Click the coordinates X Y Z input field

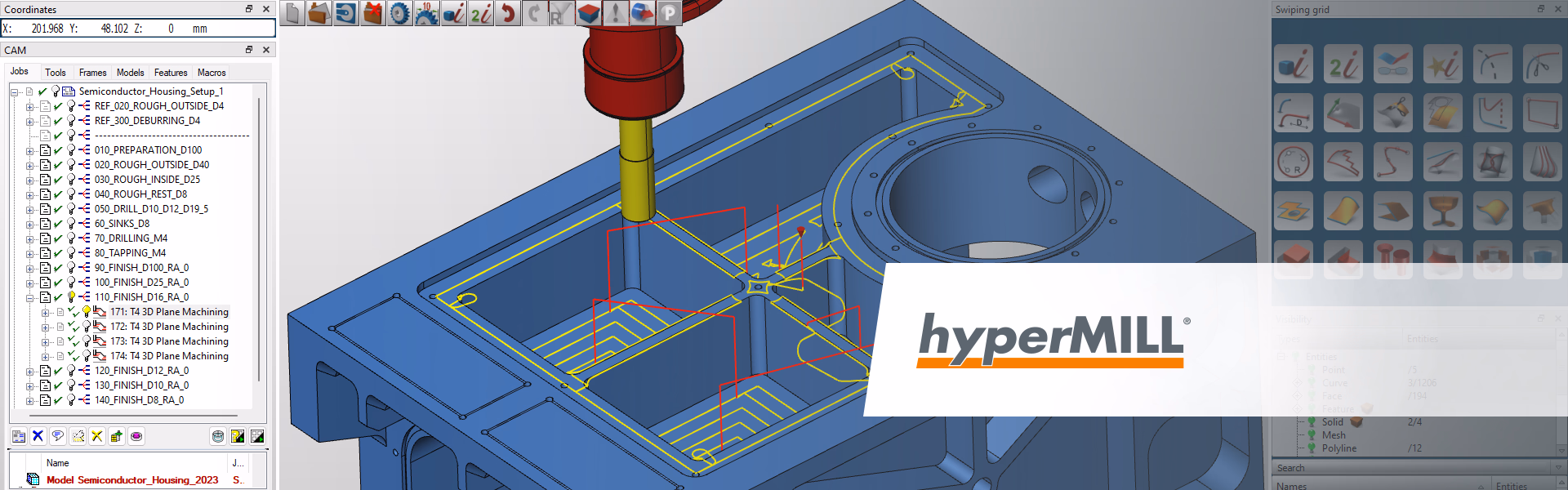point(138,29)
